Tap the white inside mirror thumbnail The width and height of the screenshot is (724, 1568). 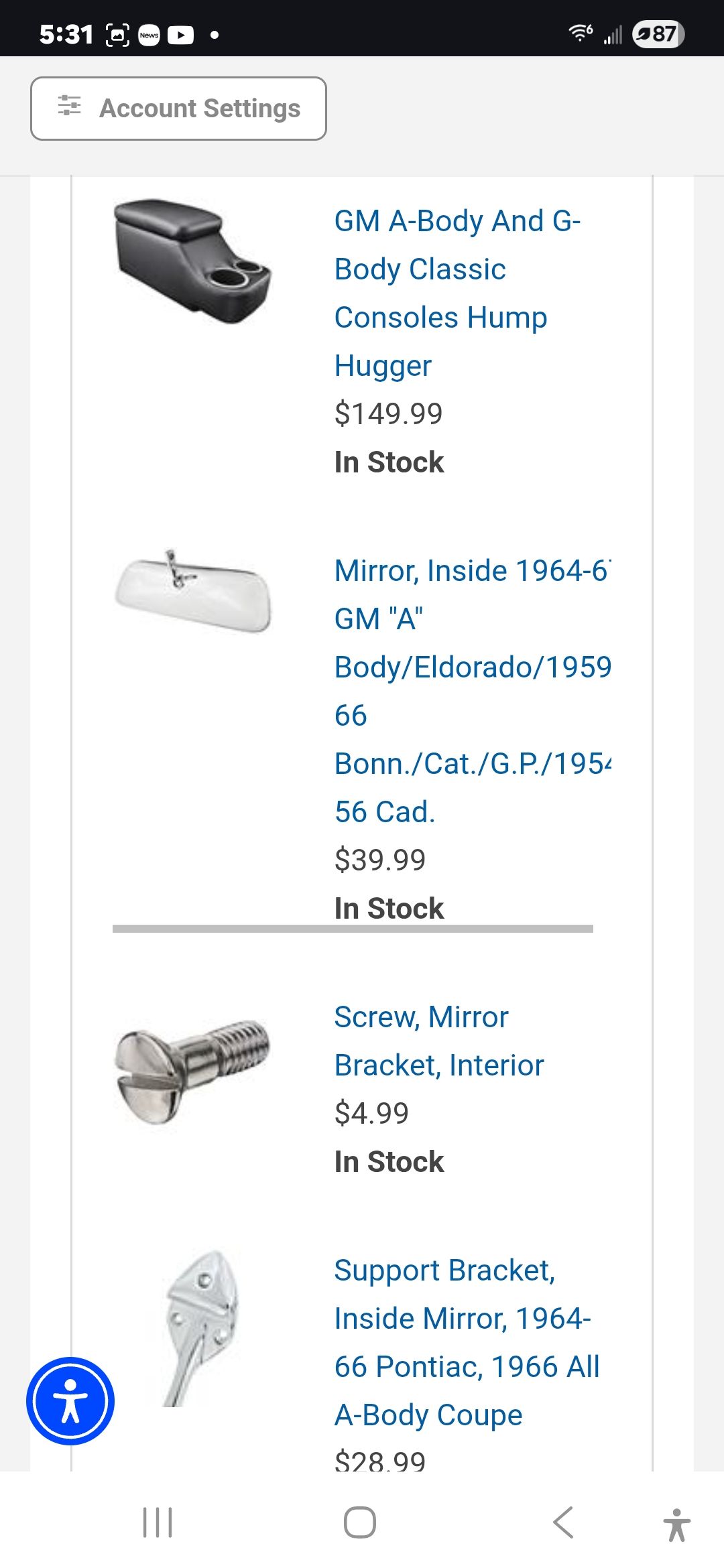(193, 591)
